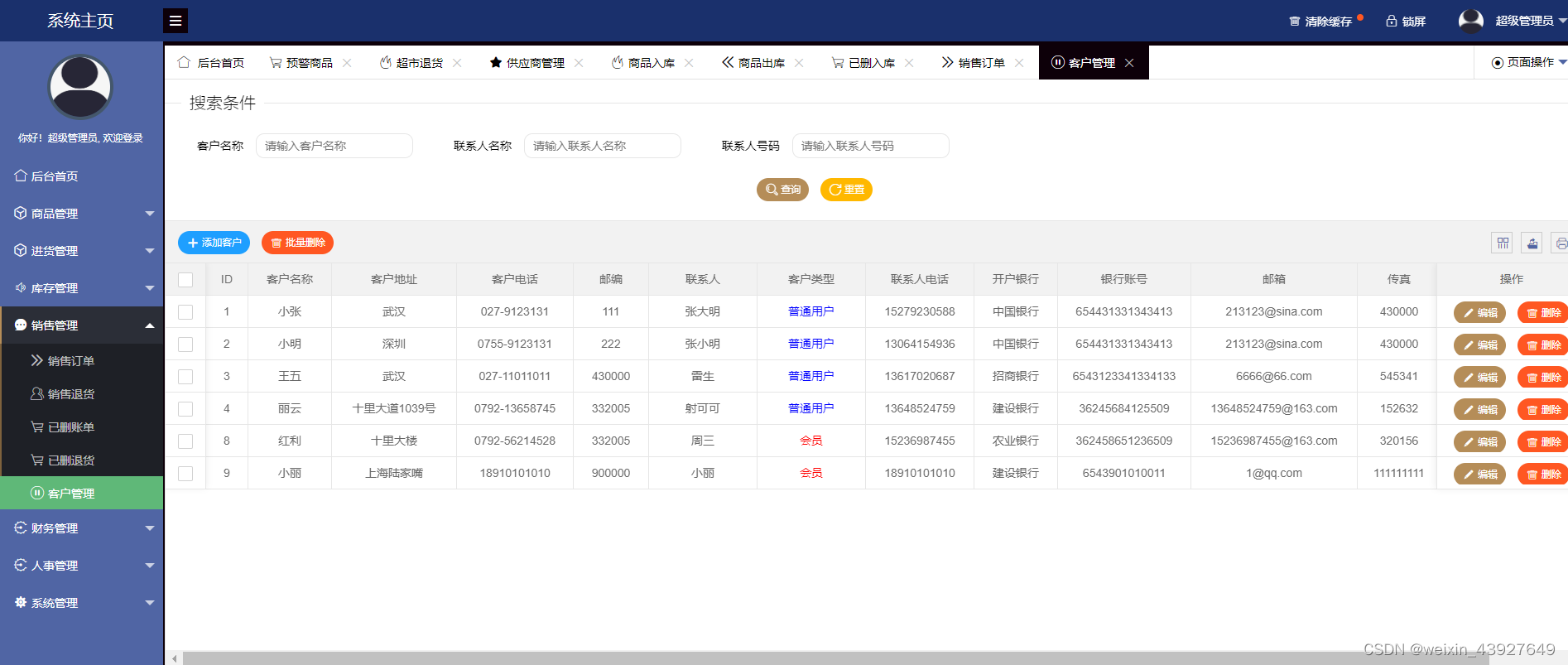Delete the 小丽 customer row

pyautogui.click(x=1543, y=475)
